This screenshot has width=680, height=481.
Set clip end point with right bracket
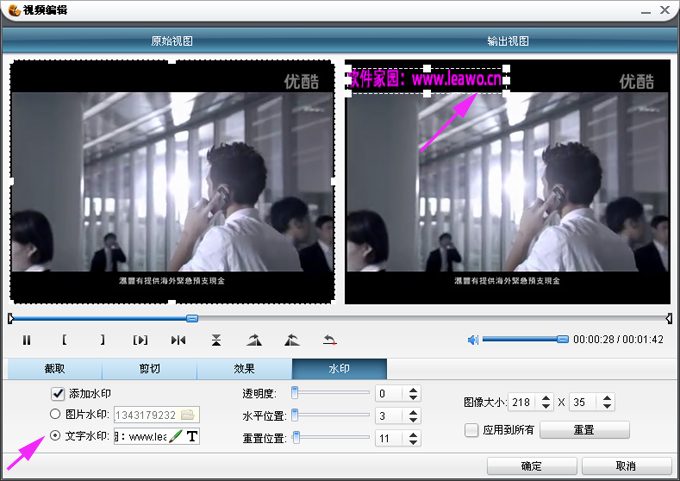[102, 340]
